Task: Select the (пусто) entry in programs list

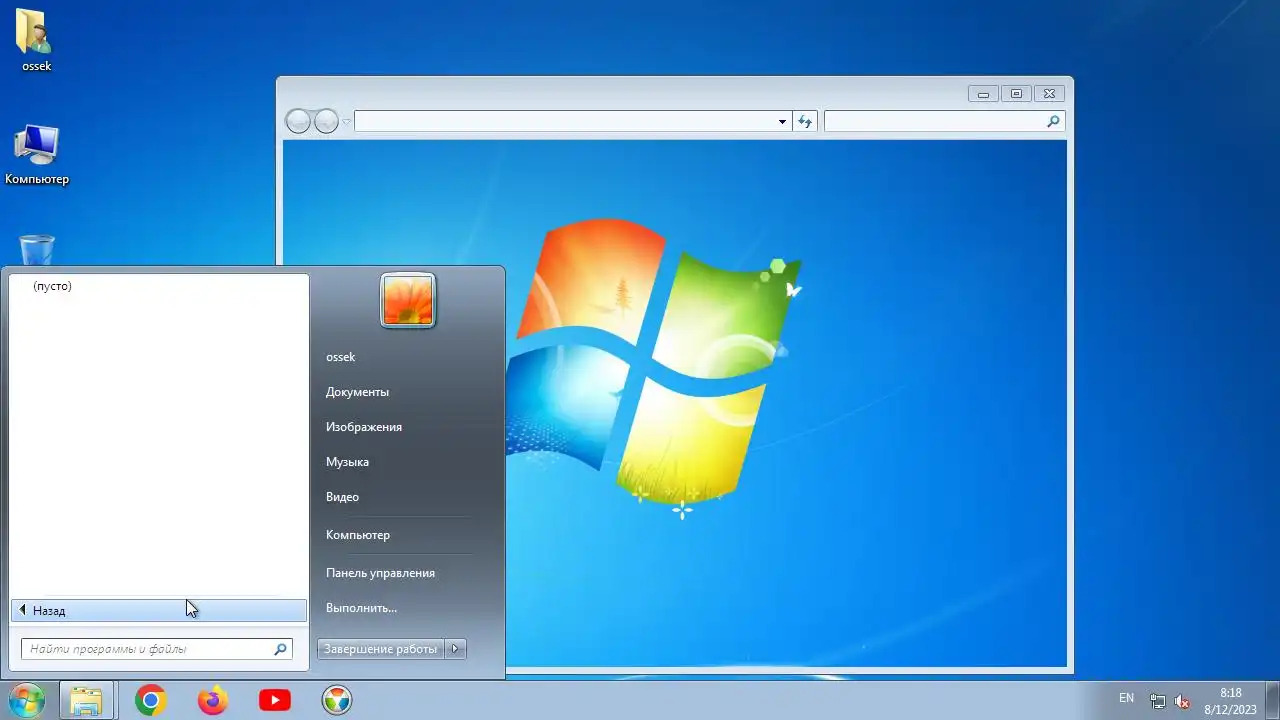Action: pos(52,286)
